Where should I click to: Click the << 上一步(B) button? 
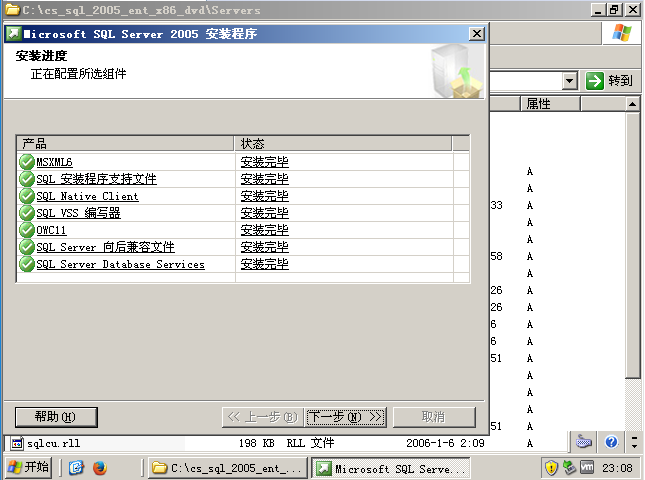pos(263,417)
